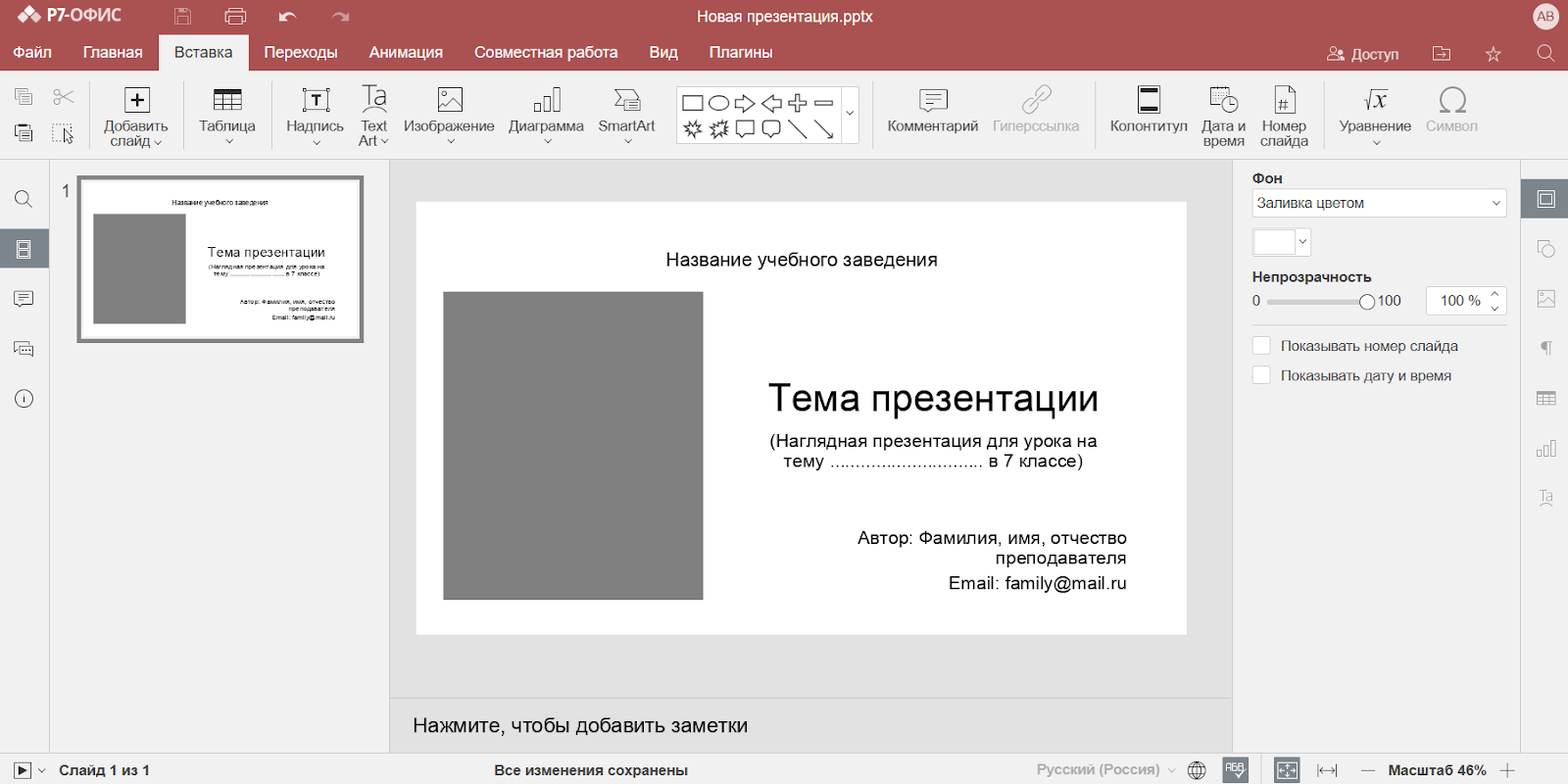Open Table settings in right sidebar

(x=1545, y=398)
